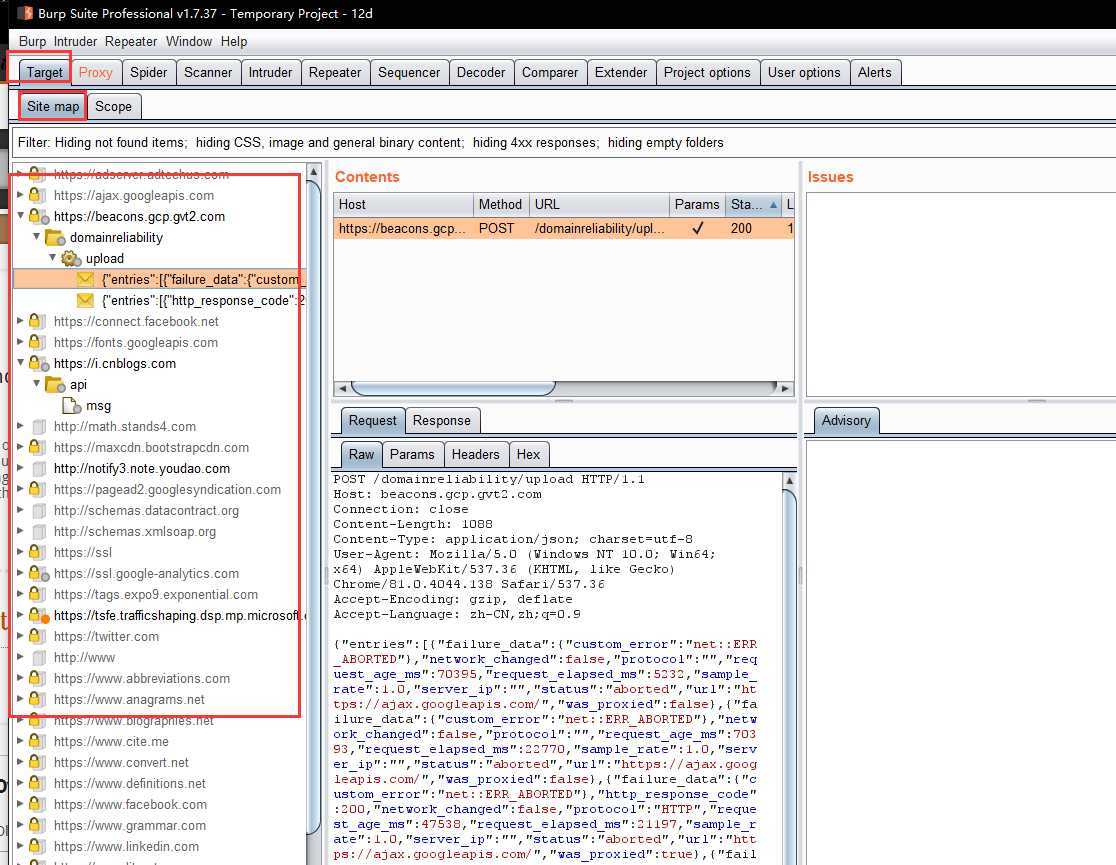This screenshot has width=1116, height=865.
Task: Sort contents by Status column header
Action: pyautogui.click(x=753, y=204)
